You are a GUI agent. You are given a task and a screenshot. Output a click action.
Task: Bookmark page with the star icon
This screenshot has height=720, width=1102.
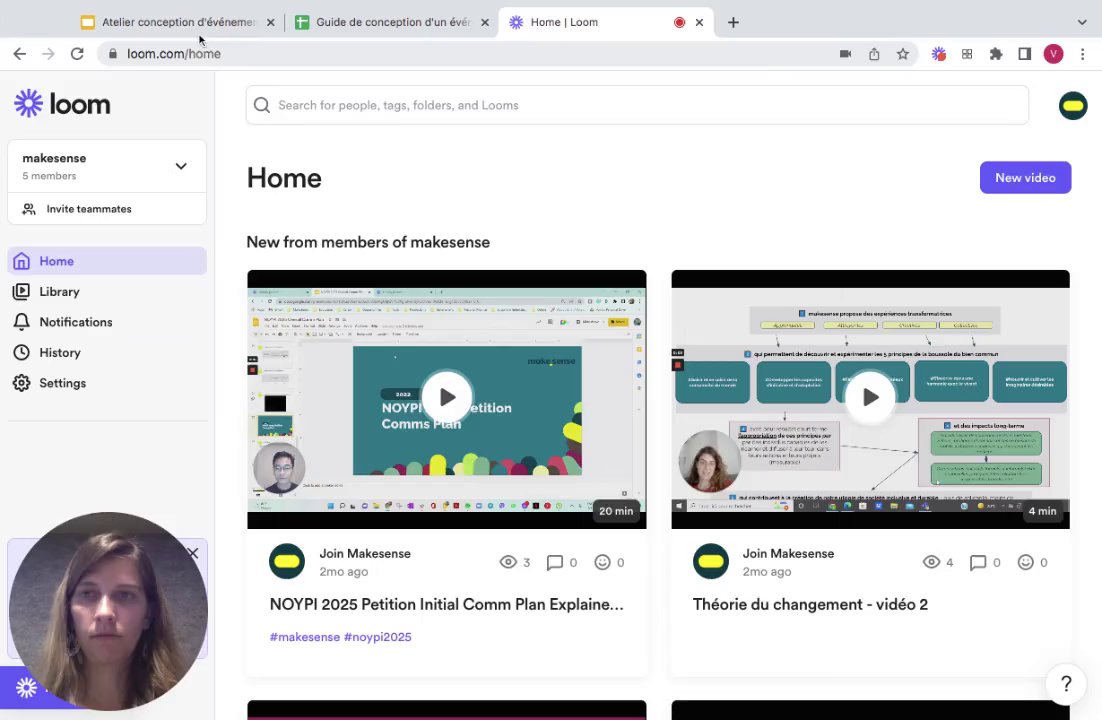tap(902, 54)
